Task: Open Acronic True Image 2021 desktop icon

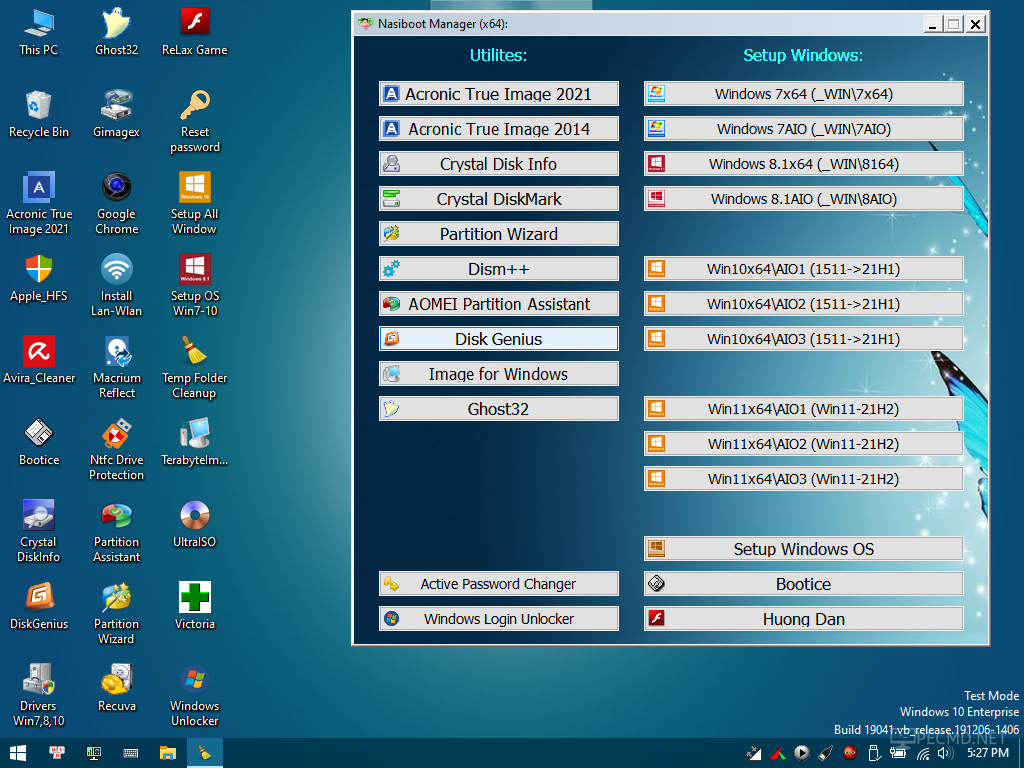Action: [x=39, y=203]
